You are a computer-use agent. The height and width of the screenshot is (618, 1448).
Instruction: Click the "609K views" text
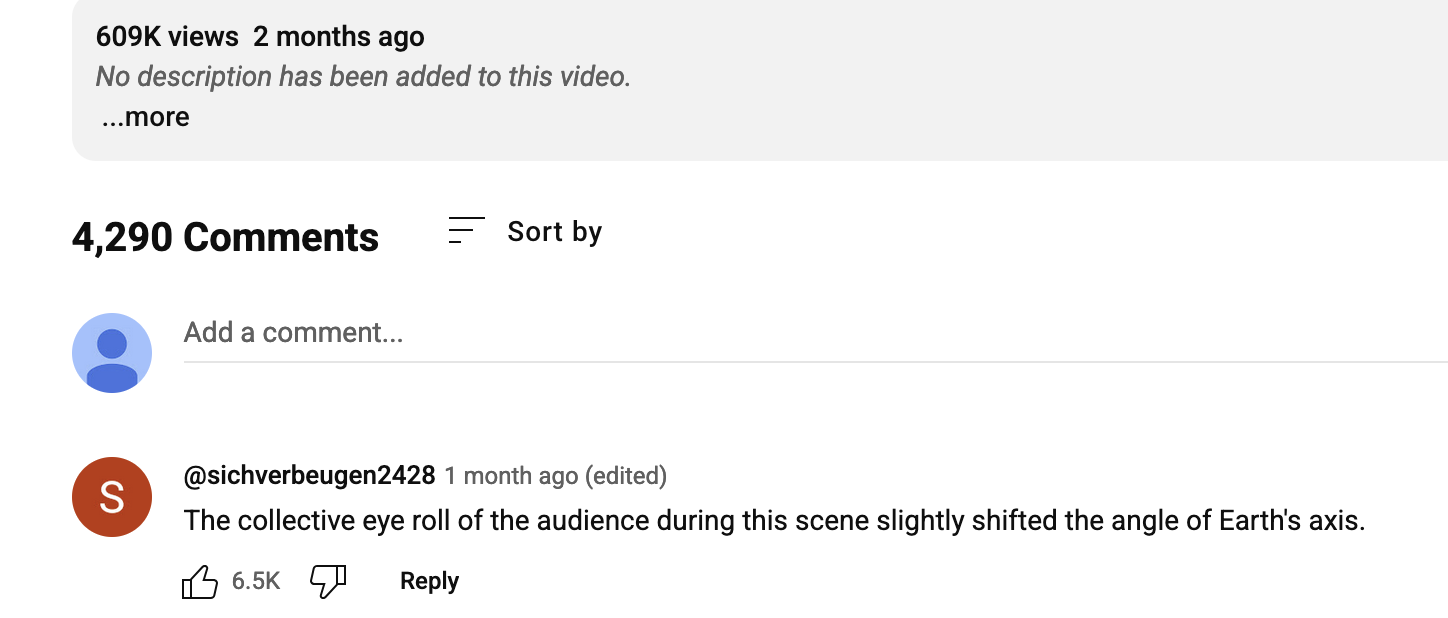click(x=167, y=37)
